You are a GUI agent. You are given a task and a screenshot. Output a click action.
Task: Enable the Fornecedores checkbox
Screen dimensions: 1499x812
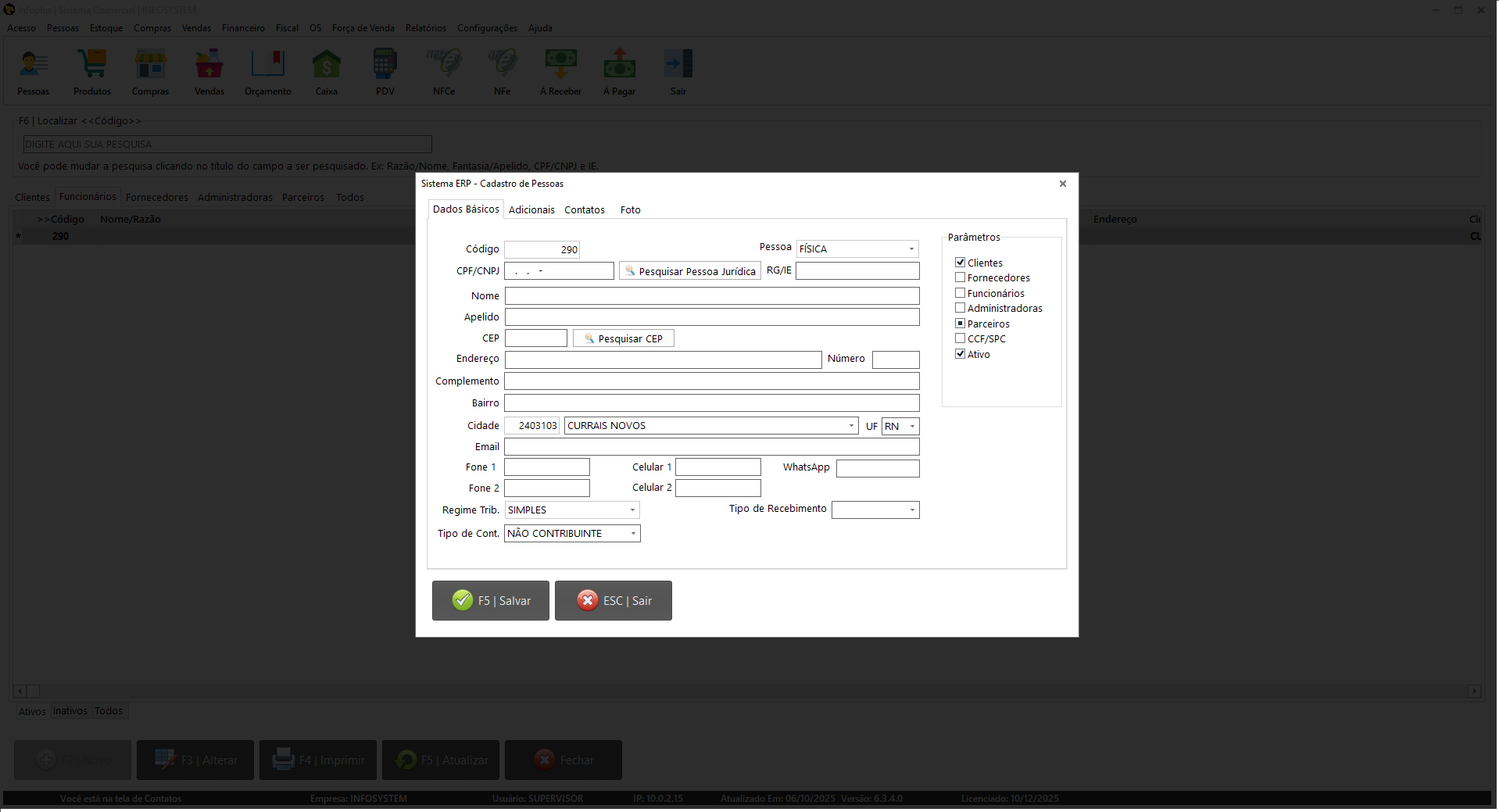click(x=960, y=277)
